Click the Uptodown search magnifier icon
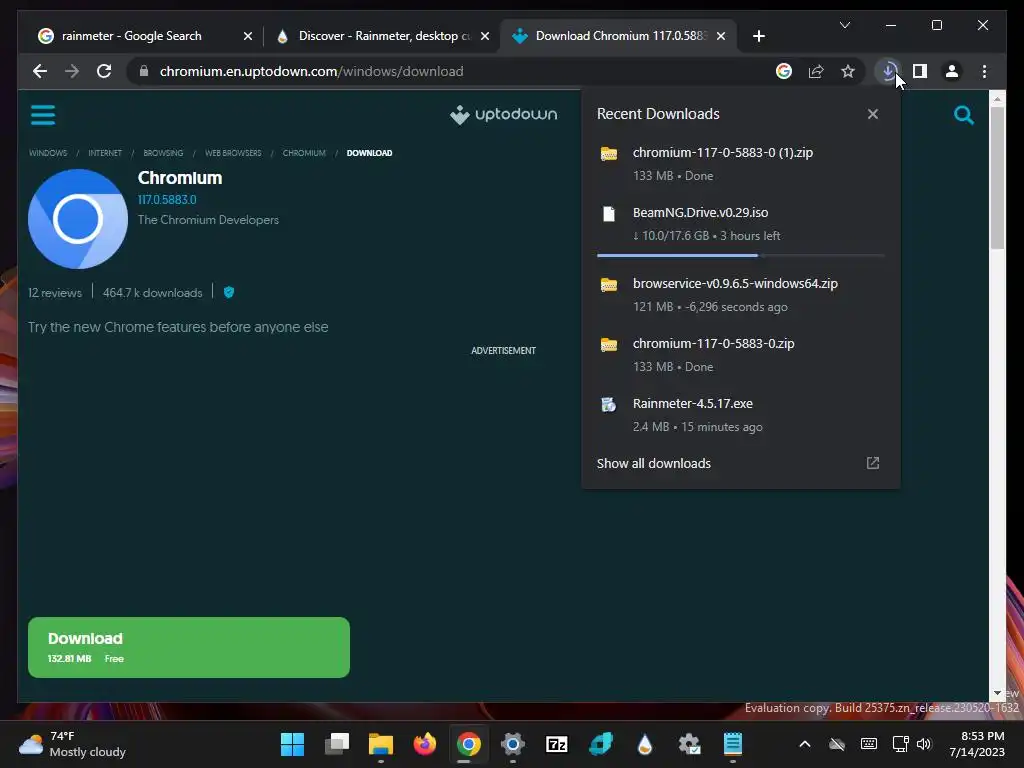Screen dimensions: 1024x768 pyautogui.click(x=963, y=115)
